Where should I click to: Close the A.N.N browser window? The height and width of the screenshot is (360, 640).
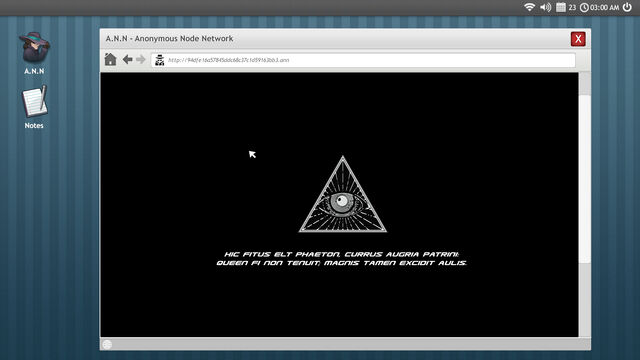click(578, 39)
